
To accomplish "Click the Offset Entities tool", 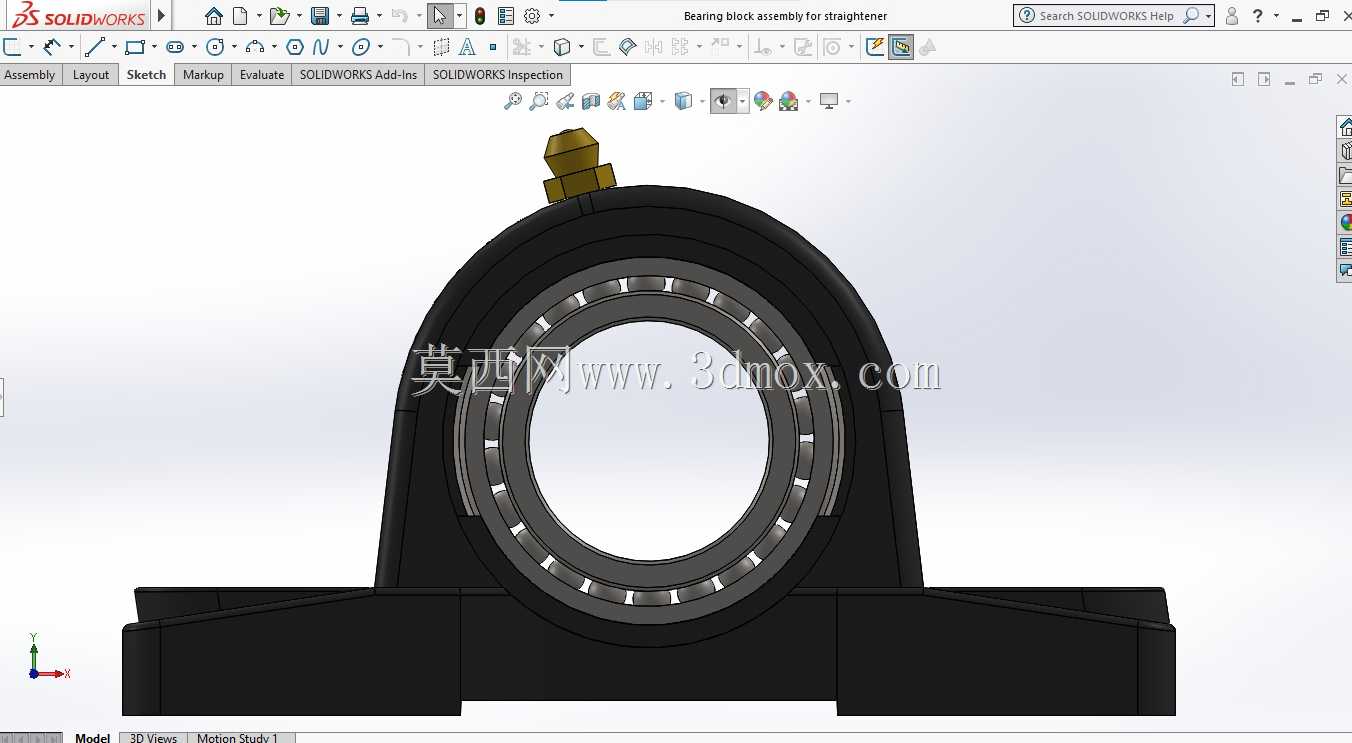I will click(x=601, y=47).
